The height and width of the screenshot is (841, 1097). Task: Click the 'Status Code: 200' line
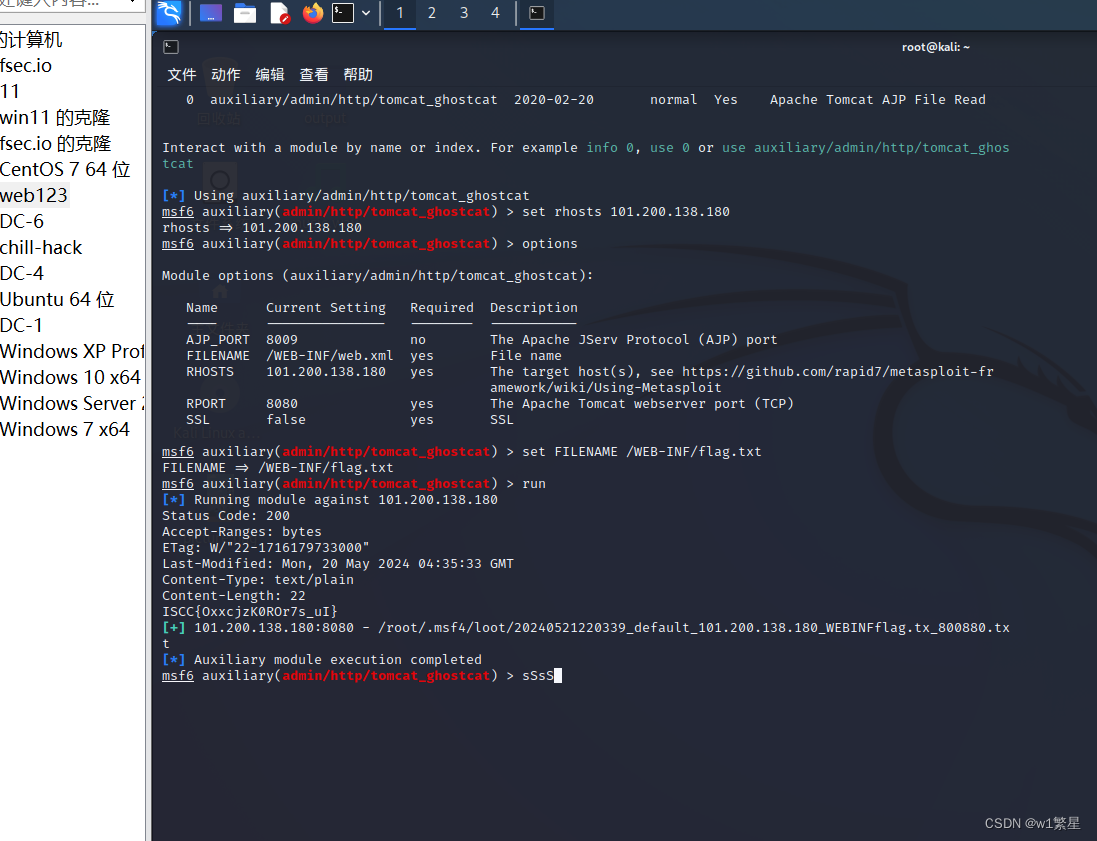pyautogui.click(x=226, y=516)
